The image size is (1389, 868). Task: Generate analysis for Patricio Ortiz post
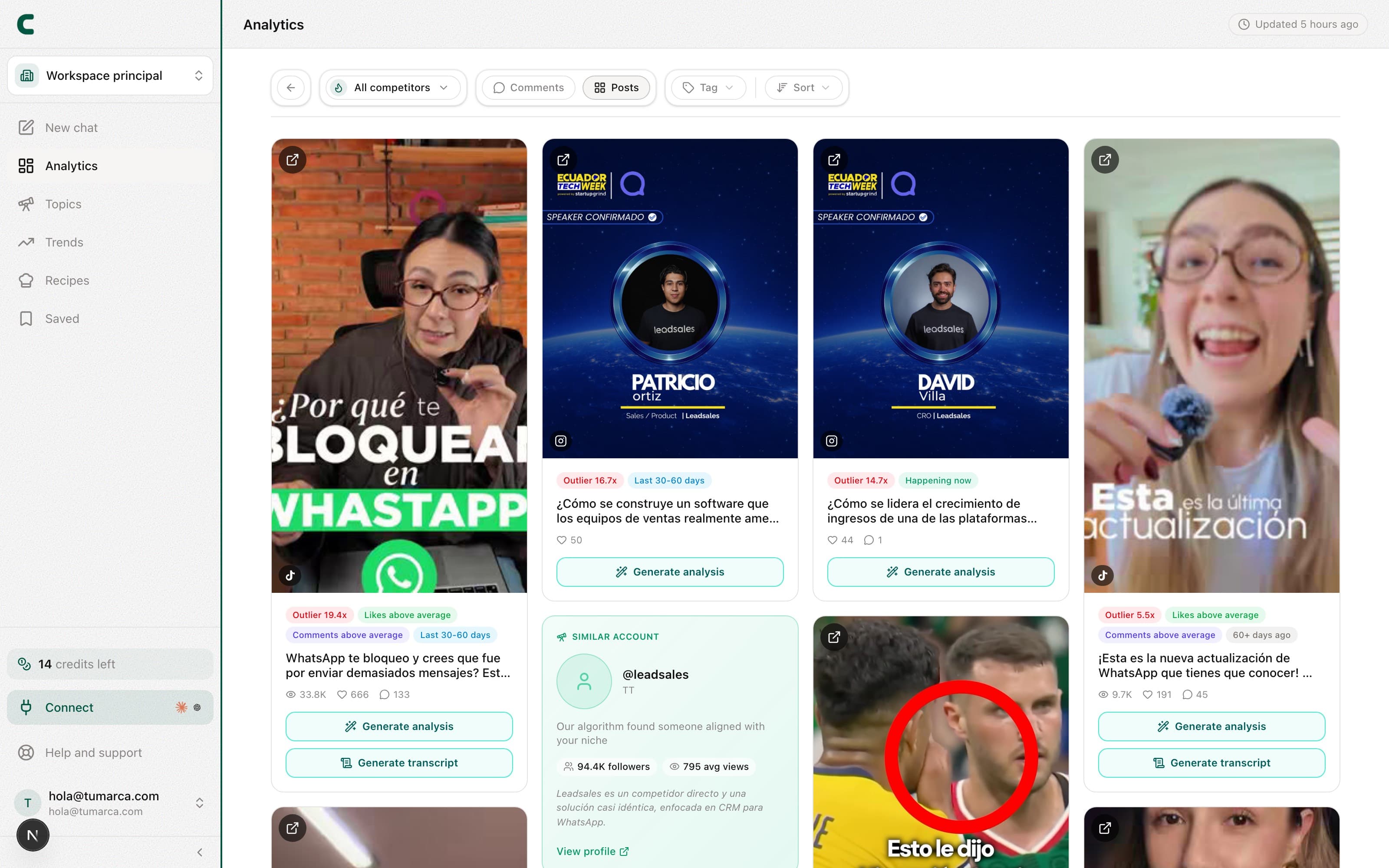[x=670, y=572]
